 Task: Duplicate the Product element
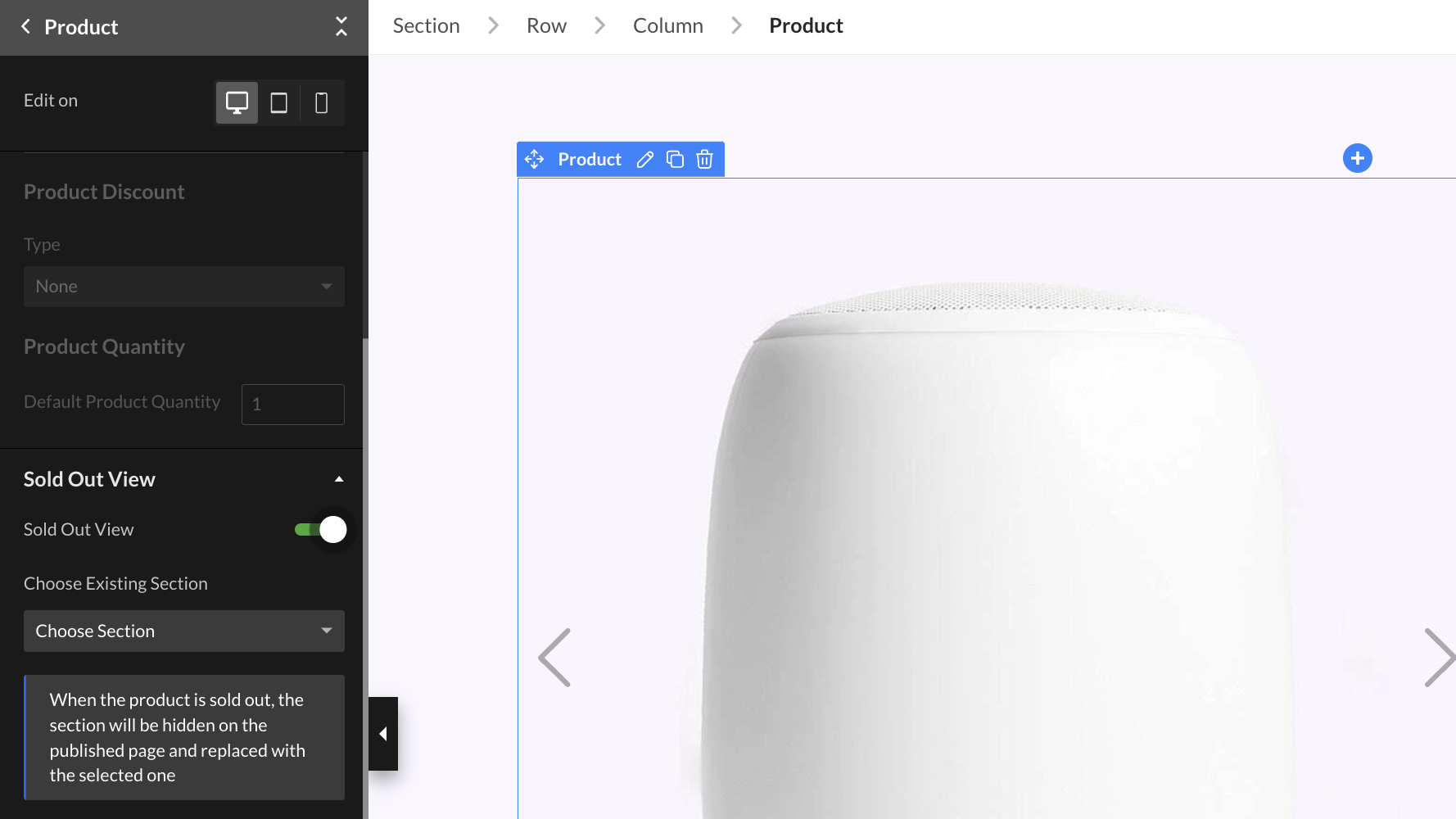tap(675, 159)
